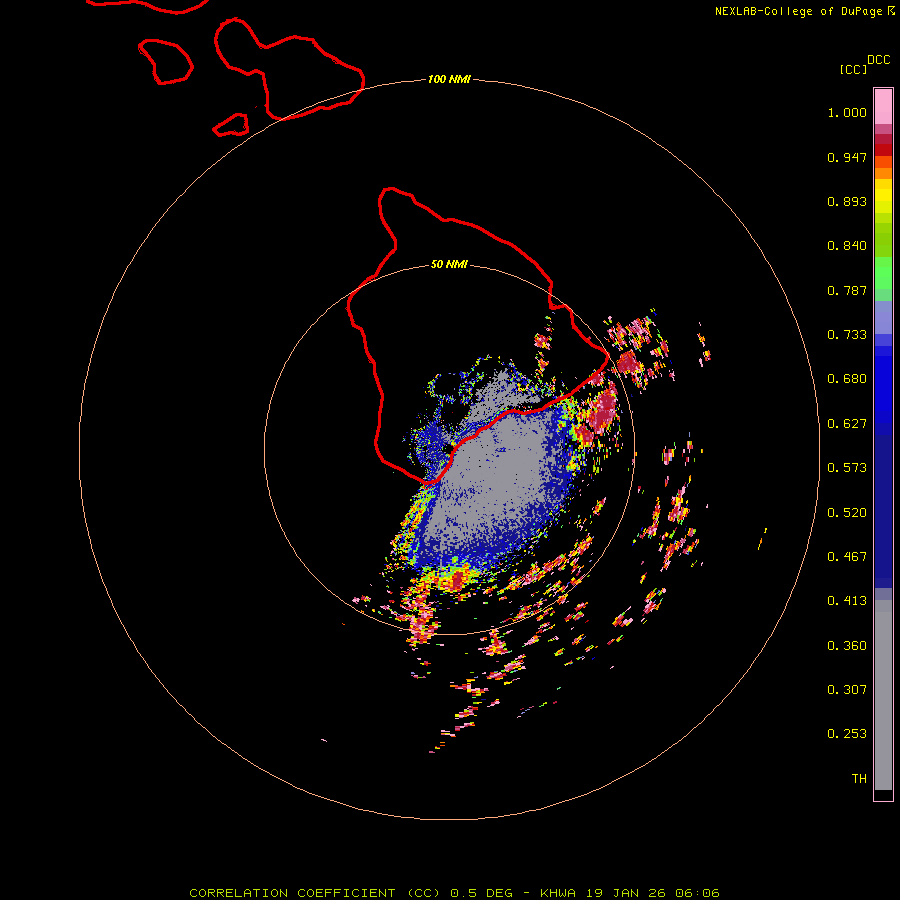Click the pink band of the color bar
The height and width of the screenshot is (900, 900).
coord(883,106)
